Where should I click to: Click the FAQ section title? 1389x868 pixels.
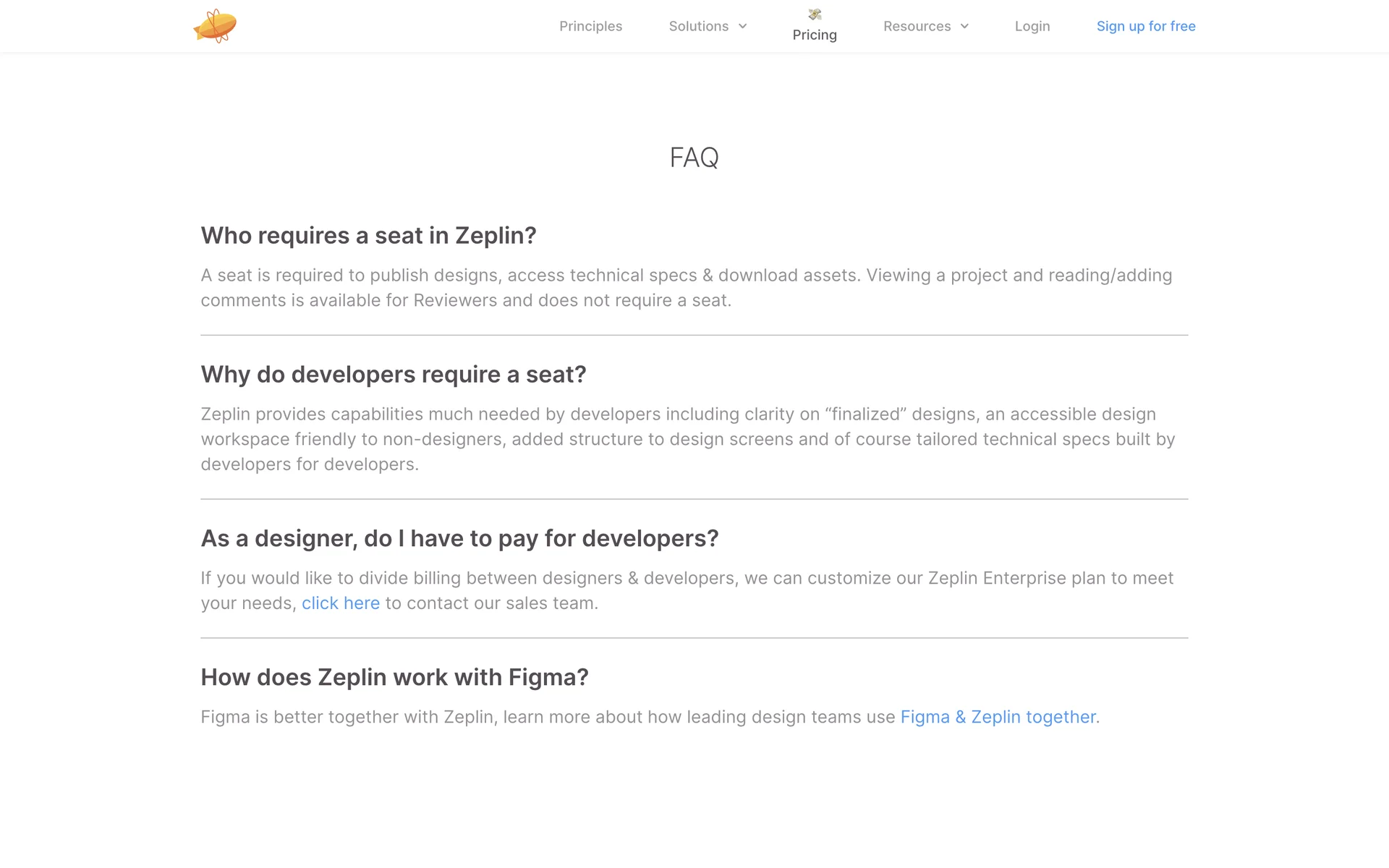point(694,158)
